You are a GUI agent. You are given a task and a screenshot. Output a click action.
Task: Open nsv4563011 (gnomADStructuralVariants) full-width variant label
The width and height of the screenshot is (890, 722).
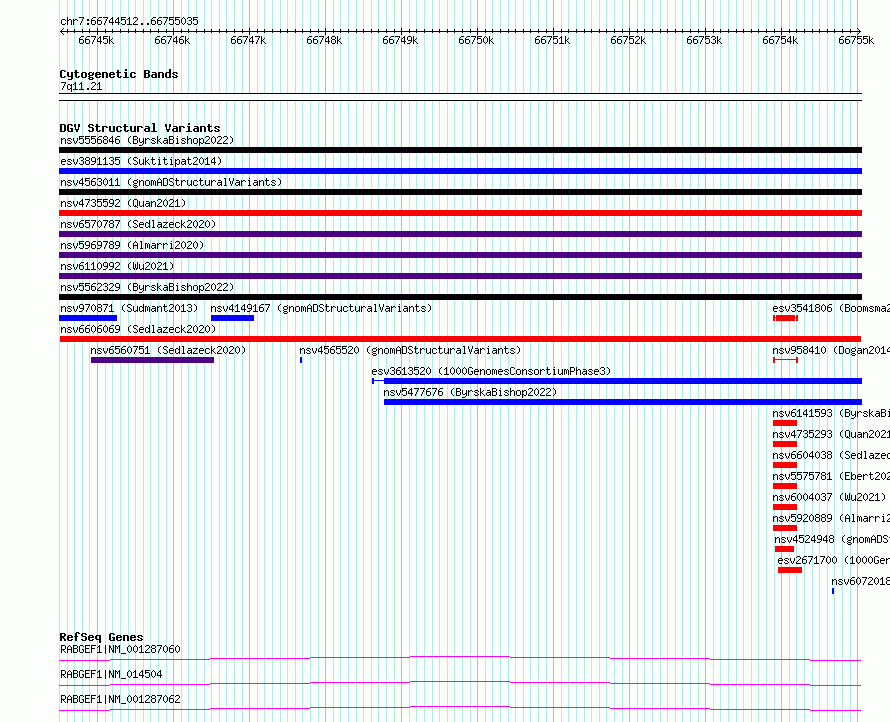click(x=171, y=182)
